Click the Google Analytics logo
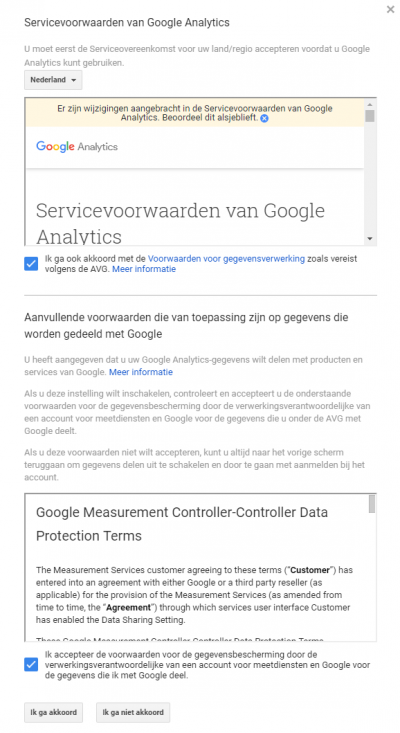Screen dimensions: 400x733 tap(77, 146)
